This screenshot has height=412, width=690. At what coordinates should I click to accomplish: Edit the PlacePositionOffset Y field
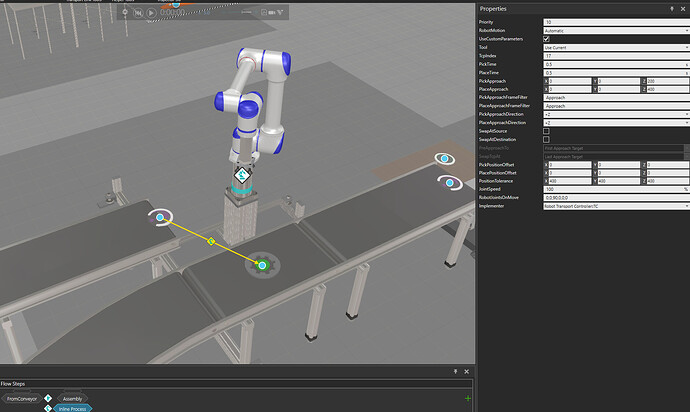[x=618, y=173]
